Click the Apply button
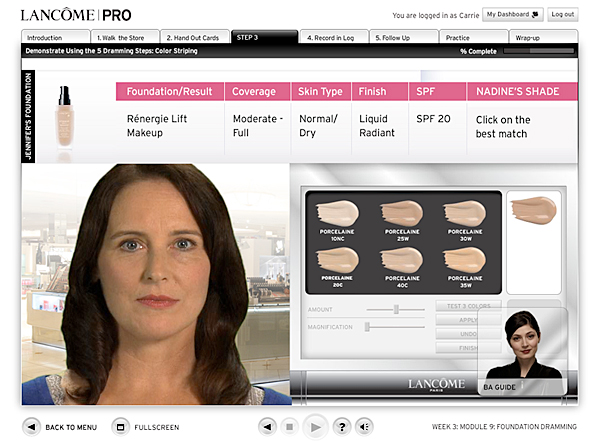Screen dimensions: 600x445 [468, 320]
